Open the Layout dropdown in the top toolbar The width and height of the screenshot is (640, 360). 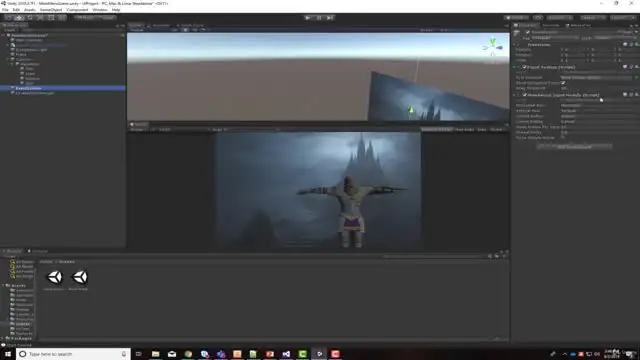tap(624, 18)
